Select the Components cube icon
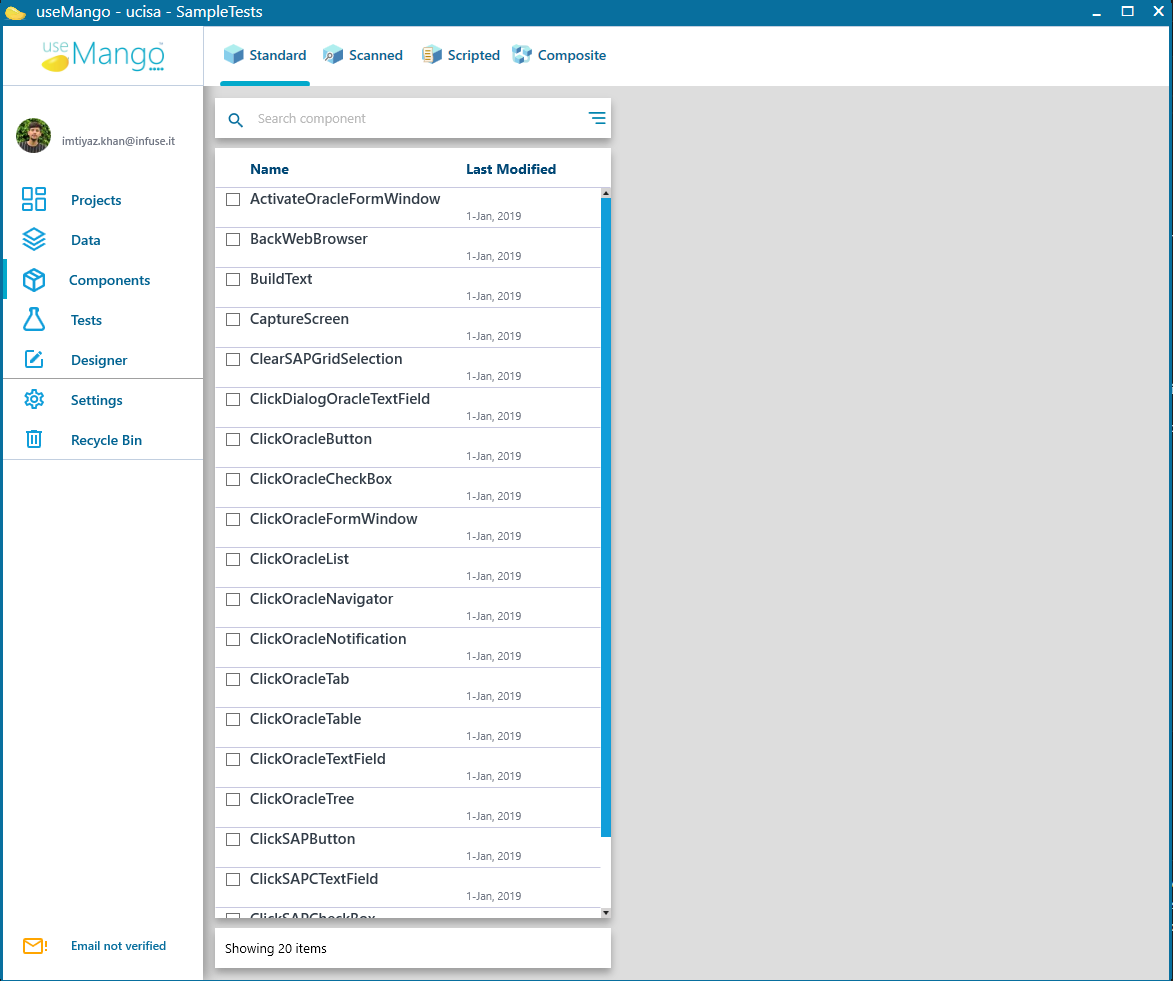The height and width of the screenshot is (981, 1173). click(34, 280)
